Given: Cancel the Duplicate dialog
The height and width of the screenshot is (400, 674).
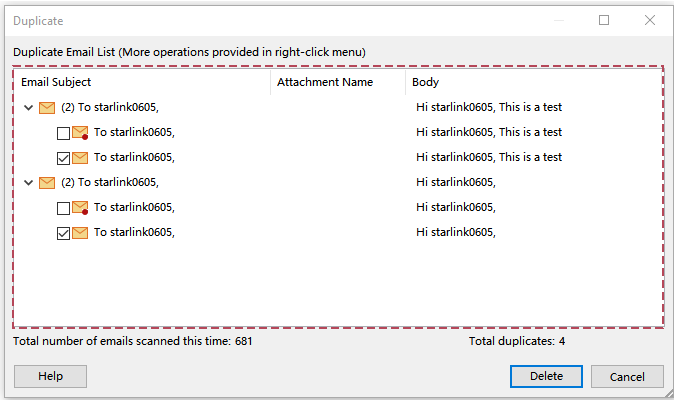Looking at the screenshot, I should click(627, 376).
